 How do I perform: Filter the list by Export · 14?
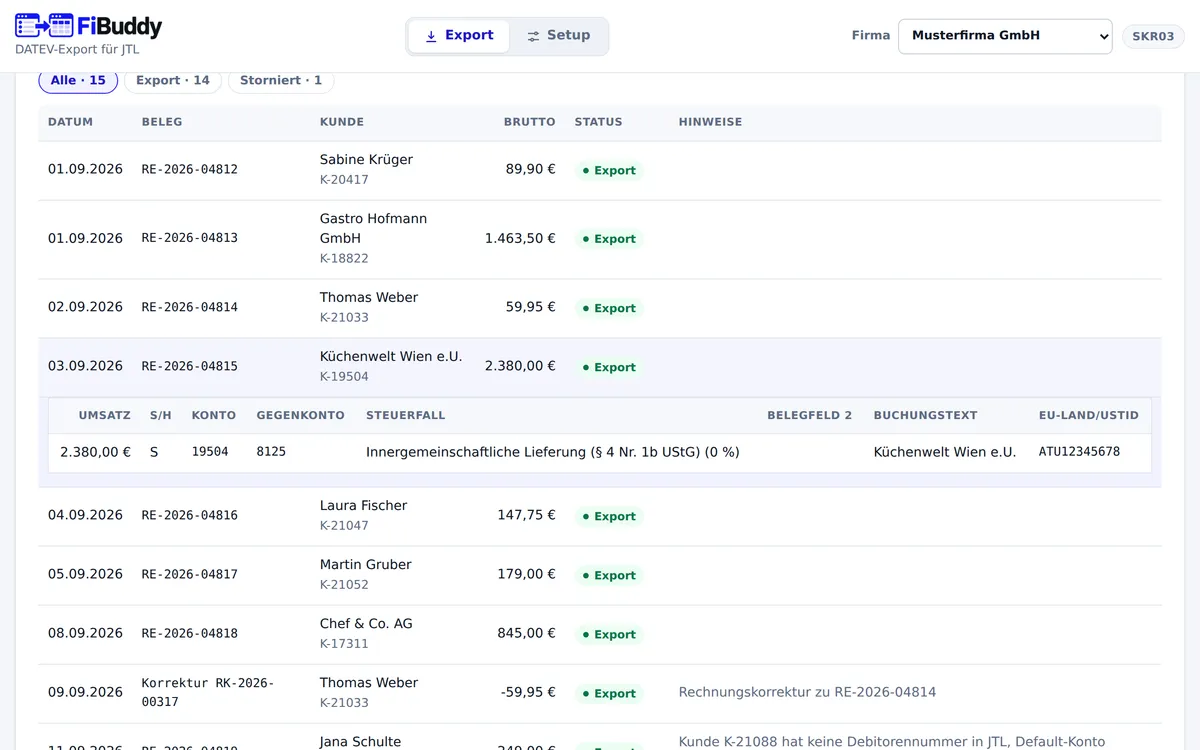(x=173, y=80)
